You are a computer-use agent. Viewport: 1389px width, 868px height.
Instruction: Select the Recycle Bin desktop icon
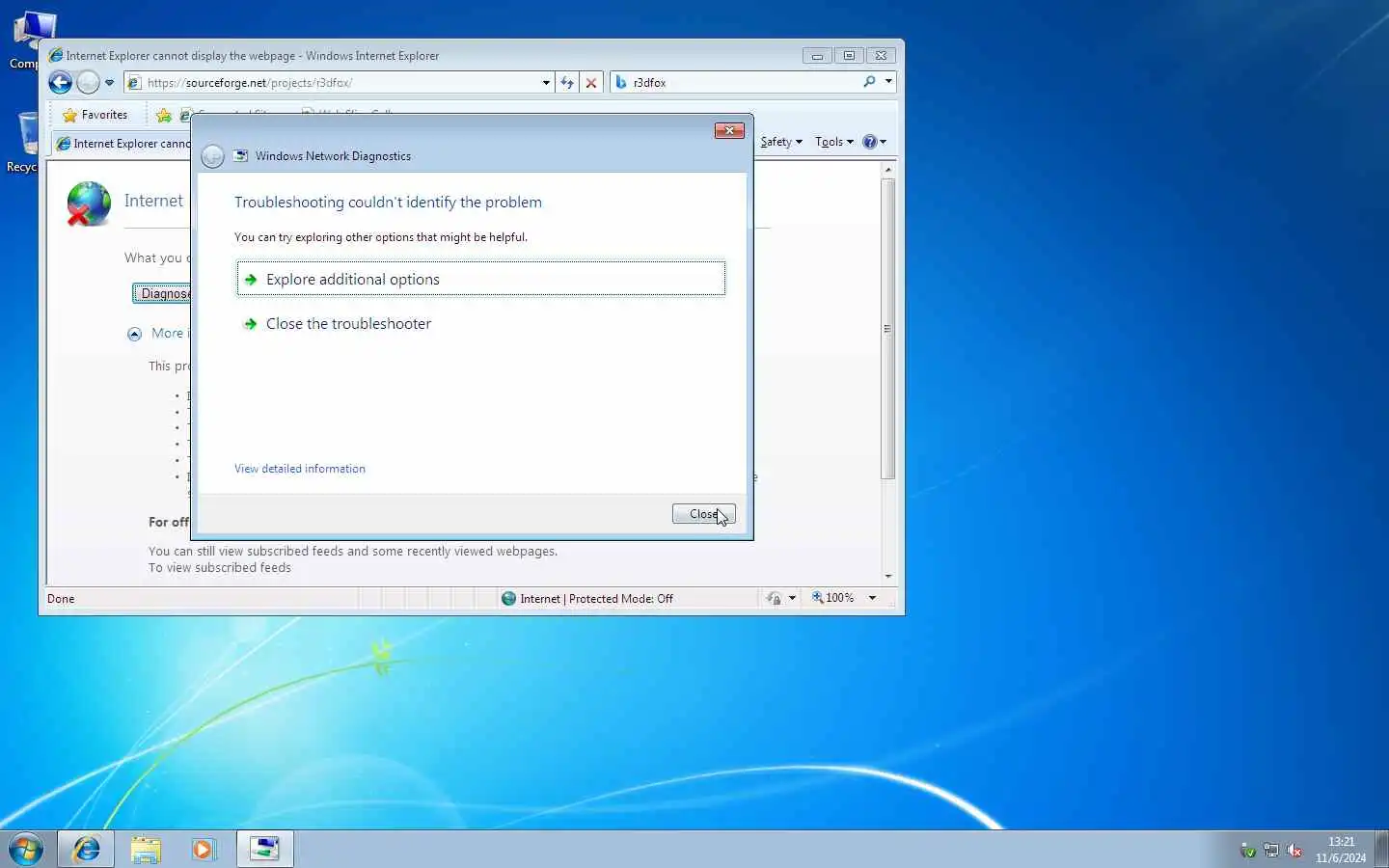tap(23, 142)
